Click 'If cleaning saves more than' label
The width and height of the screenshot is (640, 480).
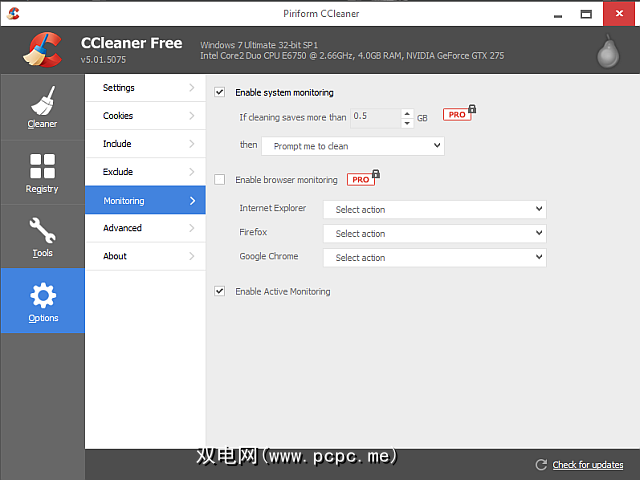tap(293, 118)
